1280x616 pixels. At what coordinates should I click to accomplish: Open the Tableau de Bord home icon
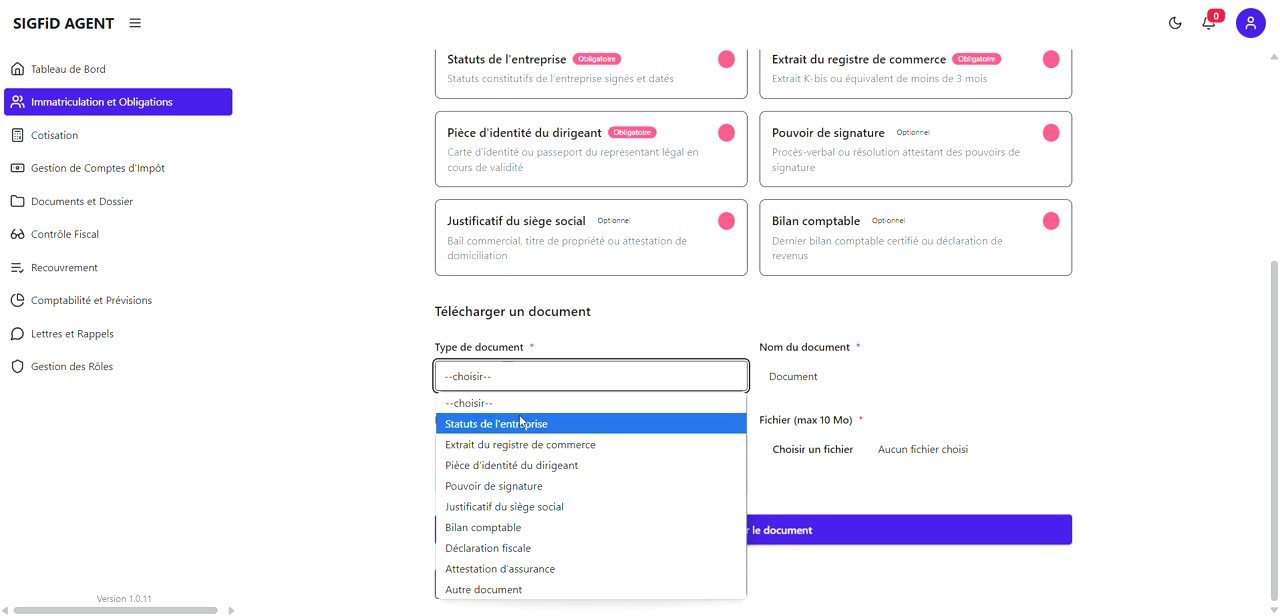pos(18,68)
